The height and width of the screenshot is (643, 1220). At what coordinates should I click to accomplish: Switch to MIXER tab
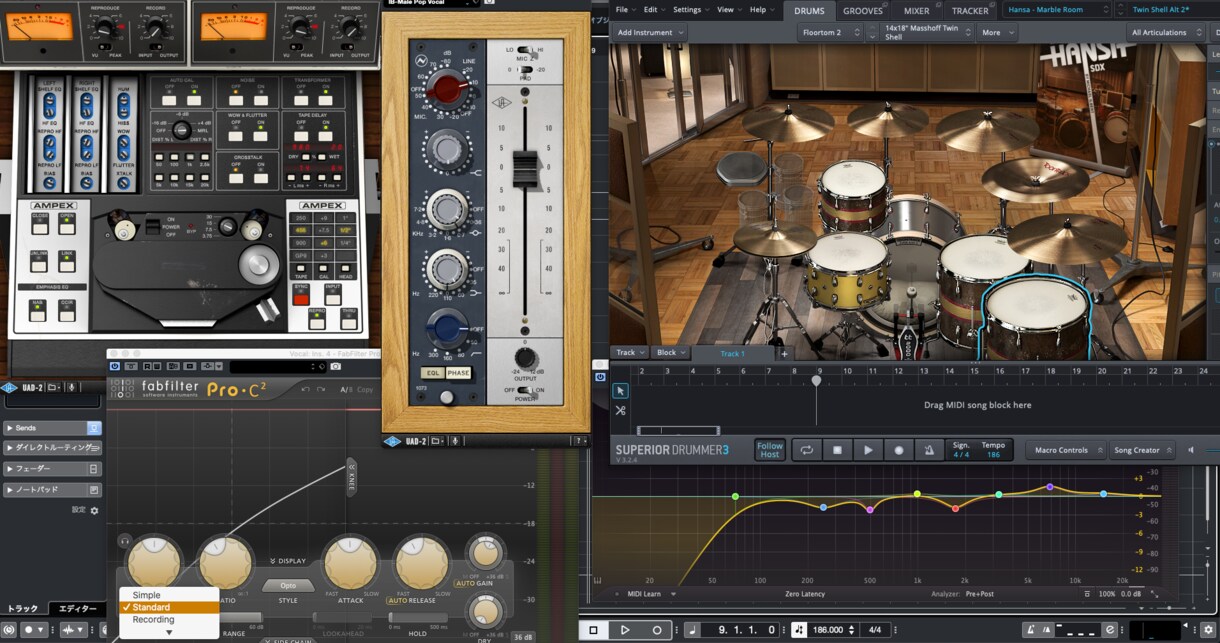click(917, 11)
